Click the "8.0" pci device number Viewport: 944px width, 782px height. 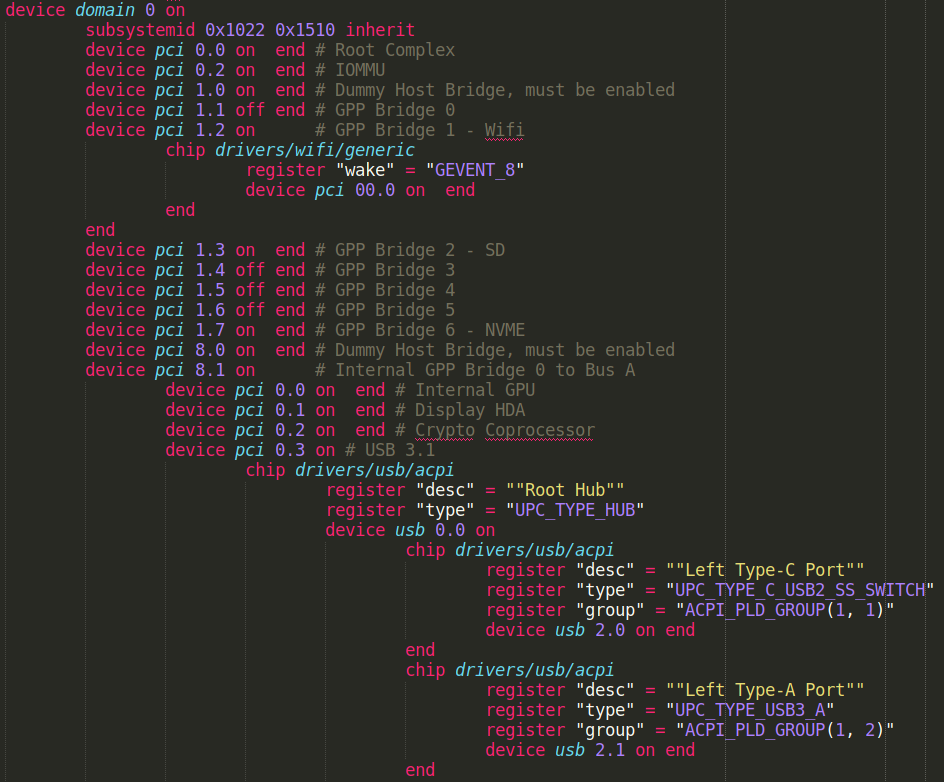point(210,350)
